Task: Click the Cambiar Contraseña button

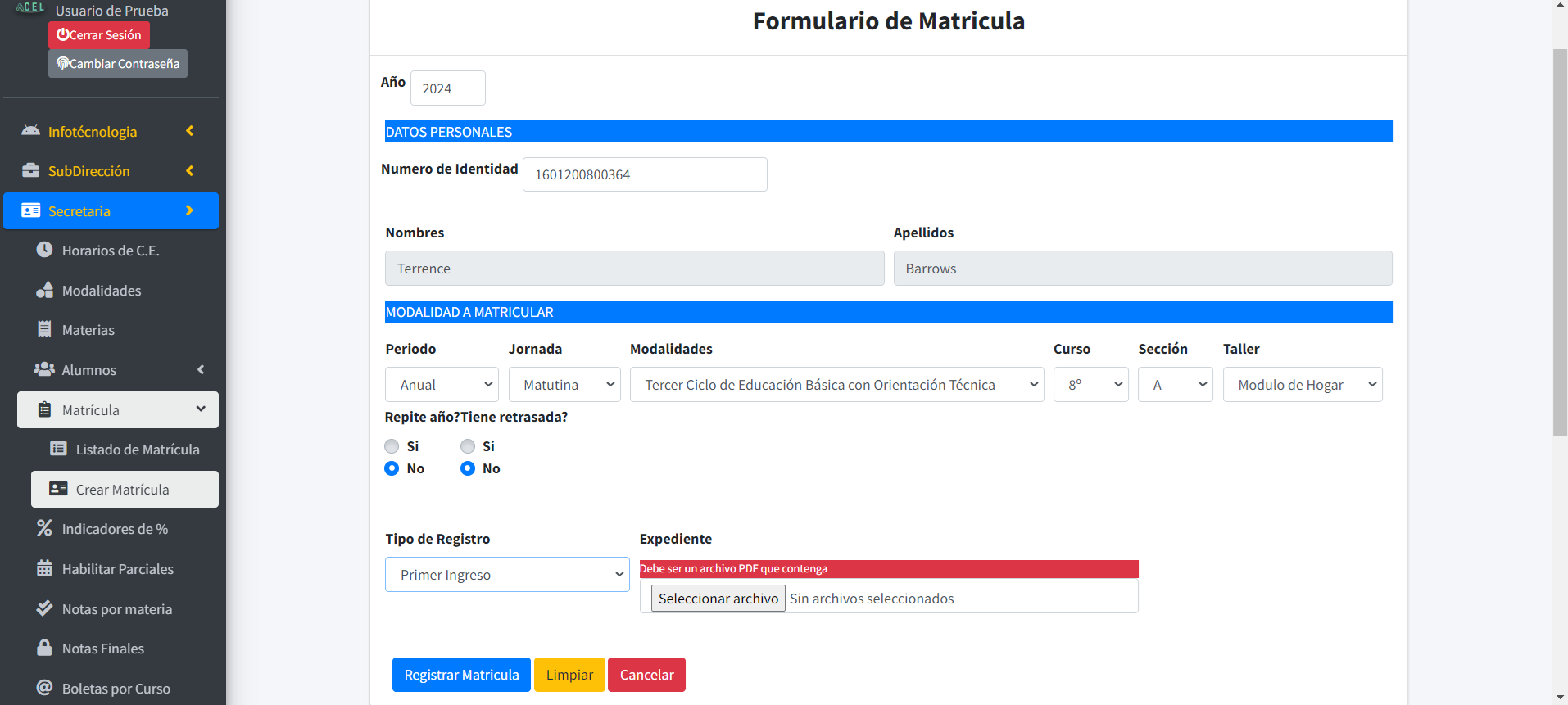Action: (x=118, y=63)
